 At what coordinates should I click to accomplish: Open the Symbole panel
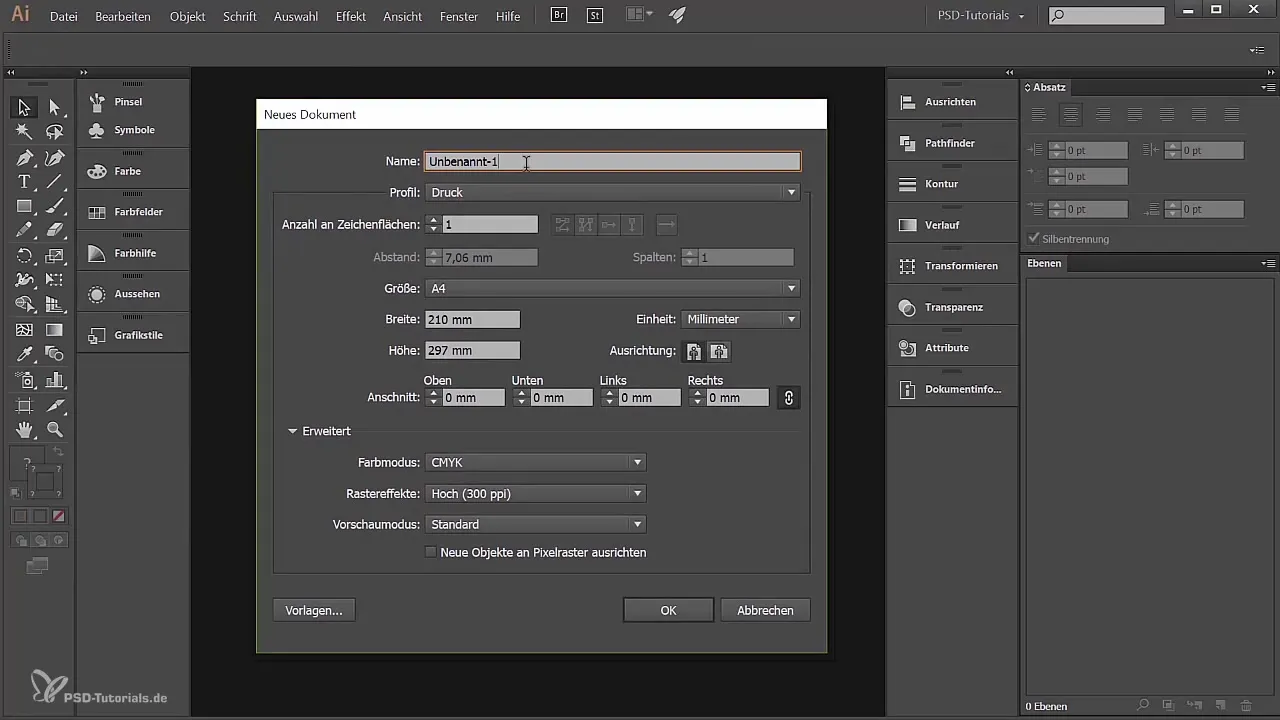tap(133, 130)
